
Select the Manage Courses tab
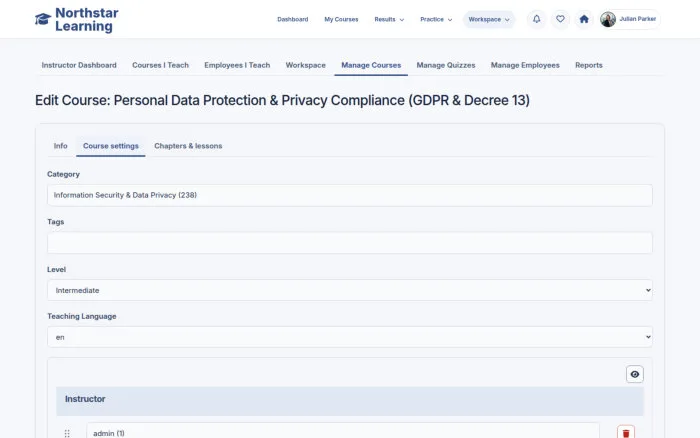pyautogui.click(x=371, y=65)
